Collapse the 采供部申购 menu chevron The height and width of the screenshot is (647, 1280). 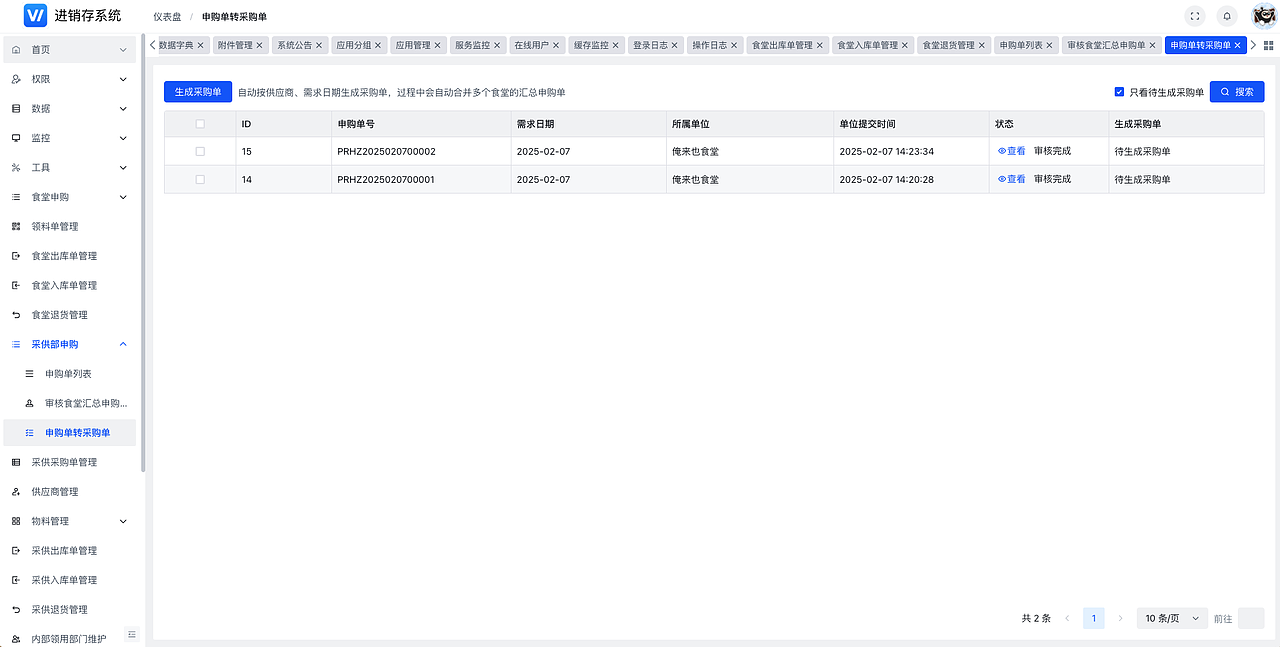pyautogui.click(x=123, y=344)
